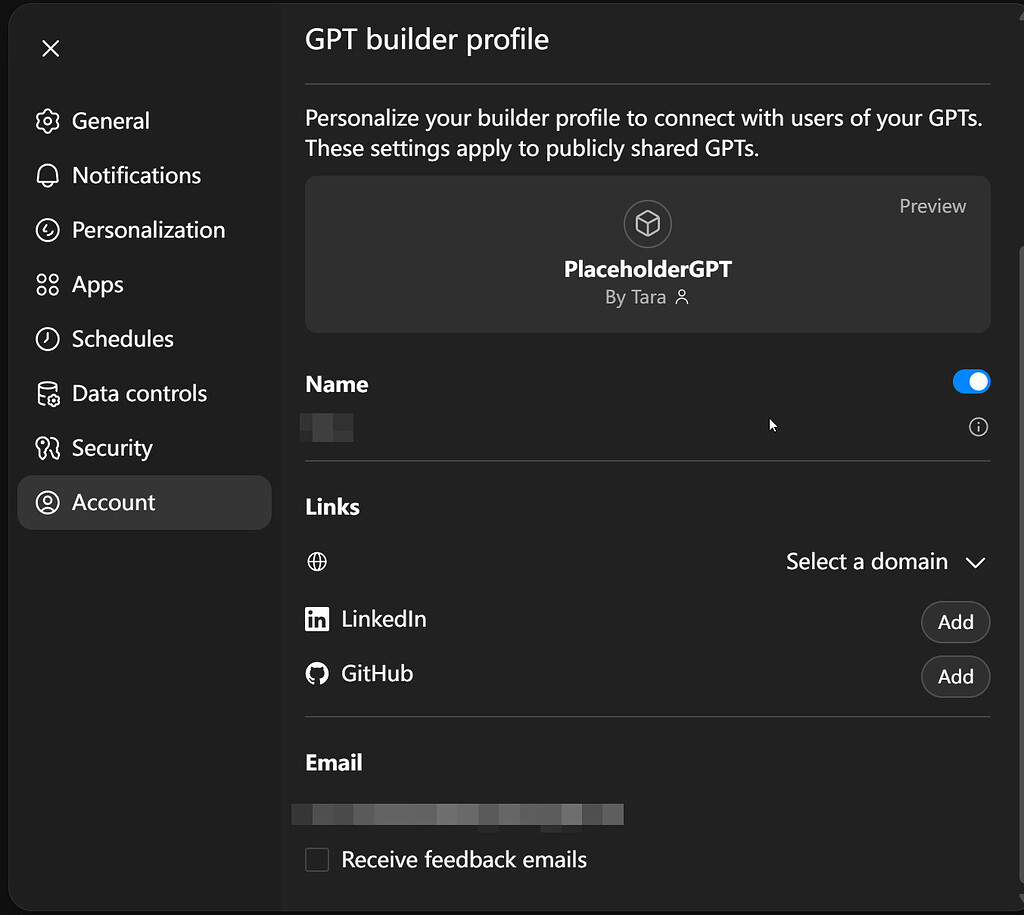Click the Add button for GitHub
The image size is (1024, 915).
point(955,677)
